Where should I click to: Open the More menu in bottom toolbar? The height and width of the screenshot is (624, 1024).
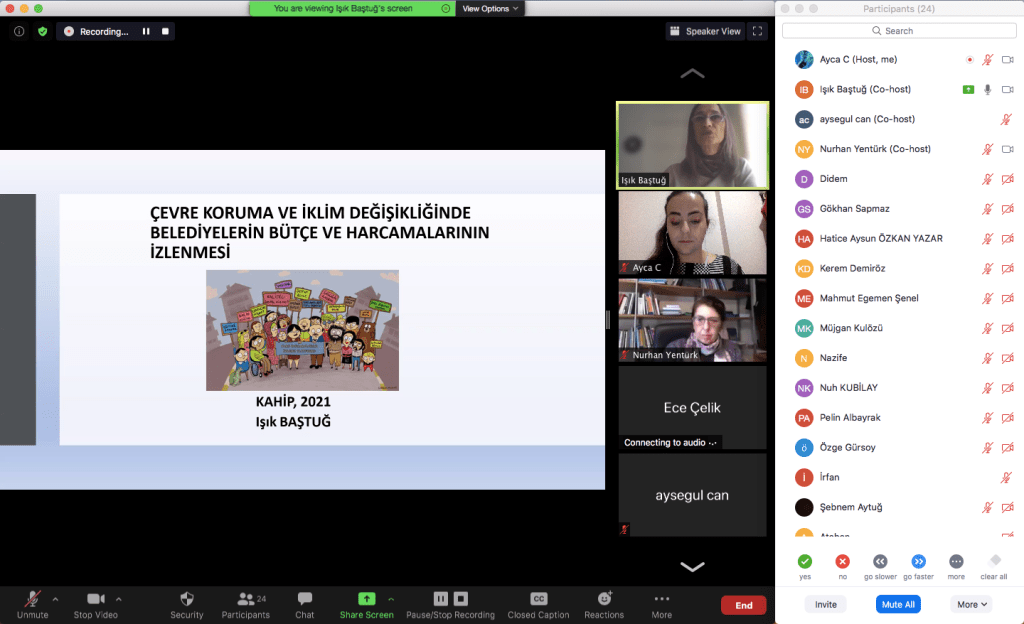[x=661, y=599]
